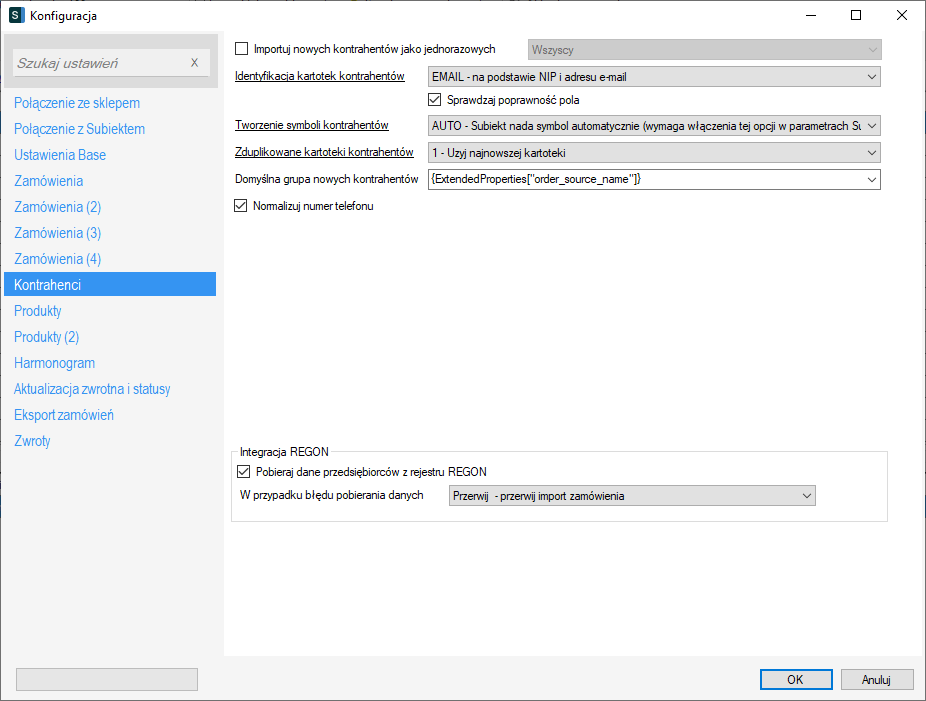Viewport: 926px width, 701px height.
Task: Open 'Zduplikowane kartoteki kontrahentów' dropdown
Action: point(870,153)
